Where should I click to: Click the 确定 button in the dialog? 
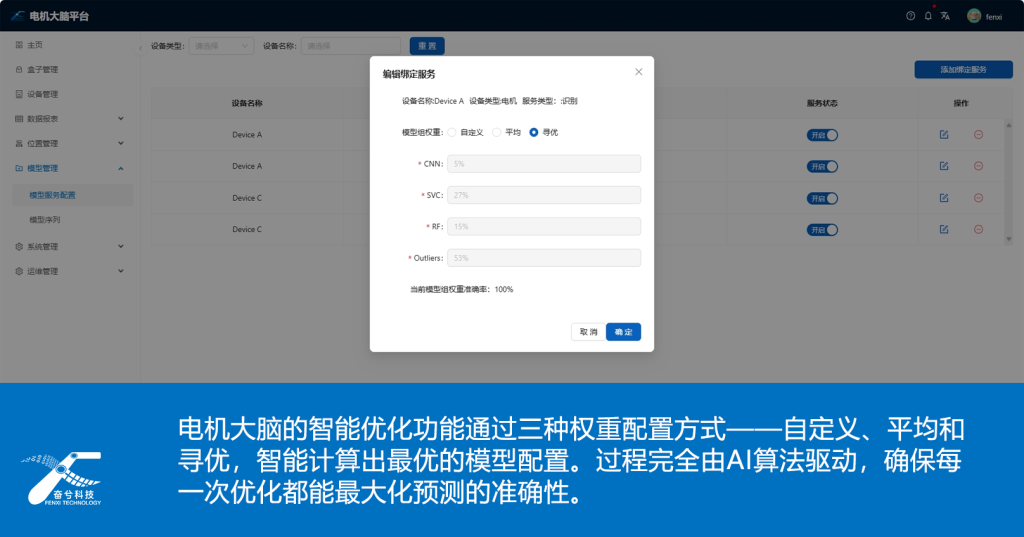623,332
